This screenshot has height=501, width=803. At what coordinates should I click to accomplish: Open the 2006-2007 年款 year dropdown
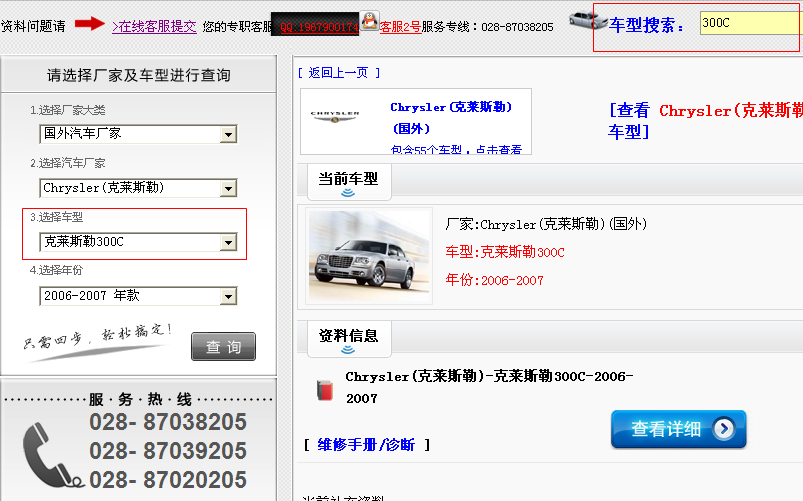coord(138,296)
